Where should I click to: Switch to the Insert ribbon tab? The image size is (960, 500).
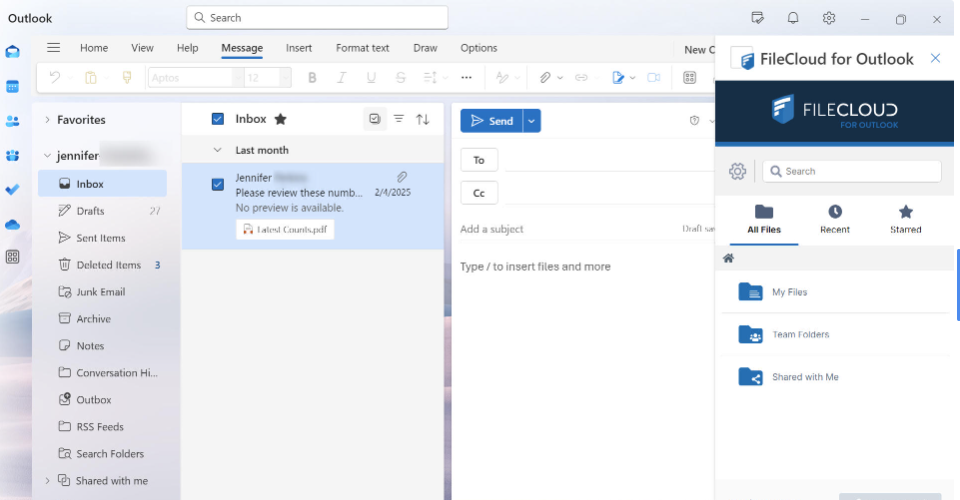tap(299, 48)
